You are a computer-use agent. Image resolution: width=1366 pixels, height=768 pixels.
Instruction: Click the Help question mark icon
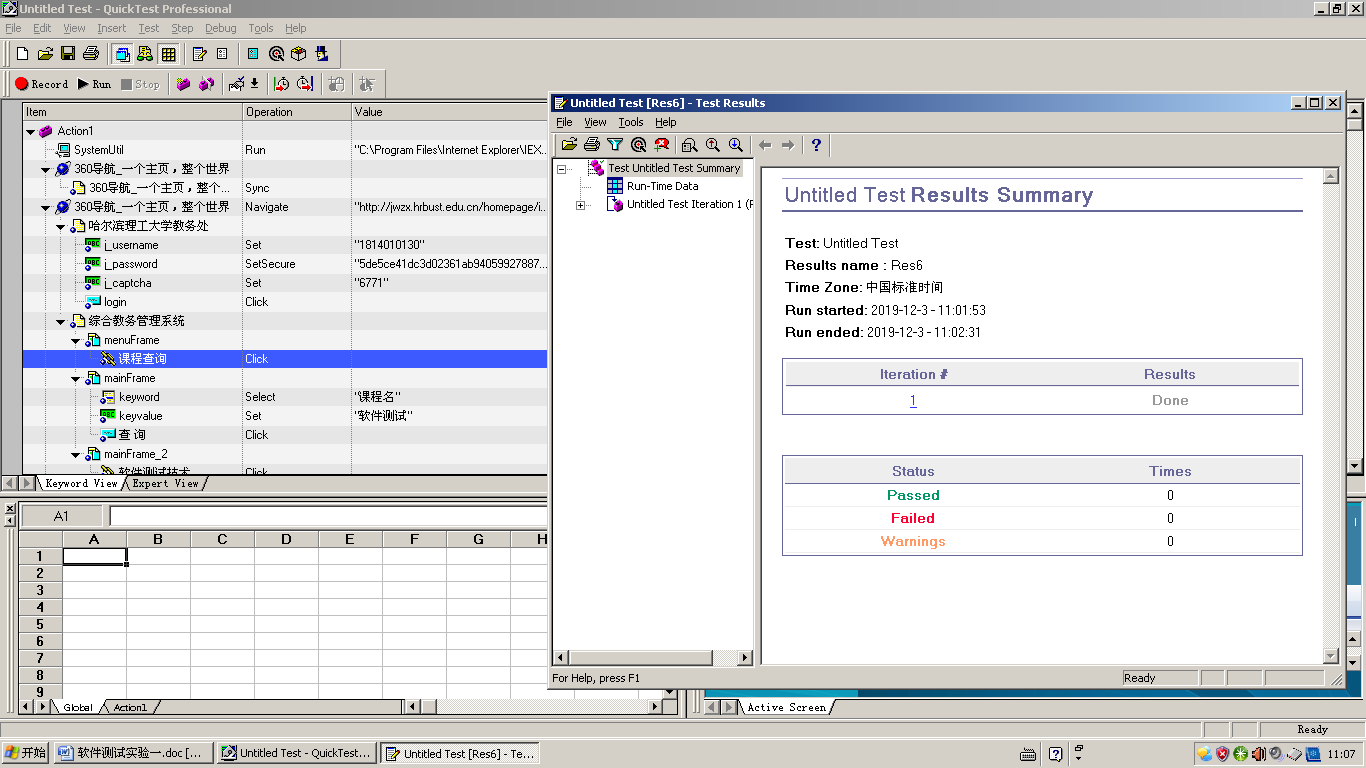point(816,145)
